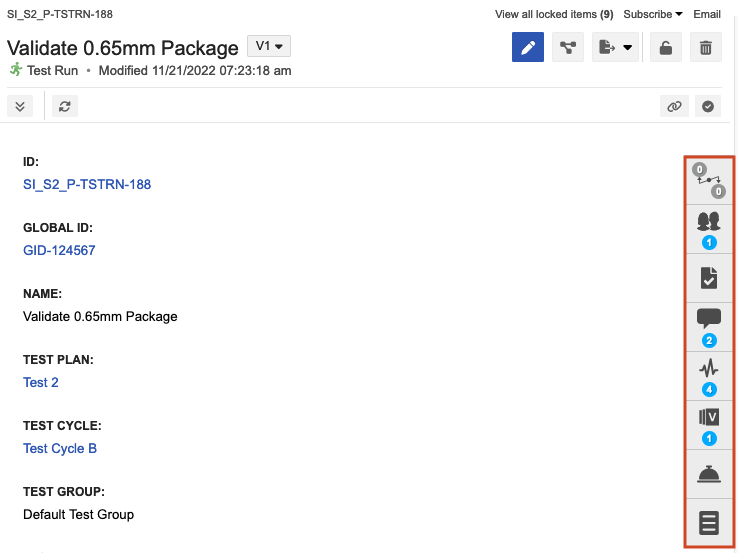Open the export dropdown arrow

pos(627,47)
